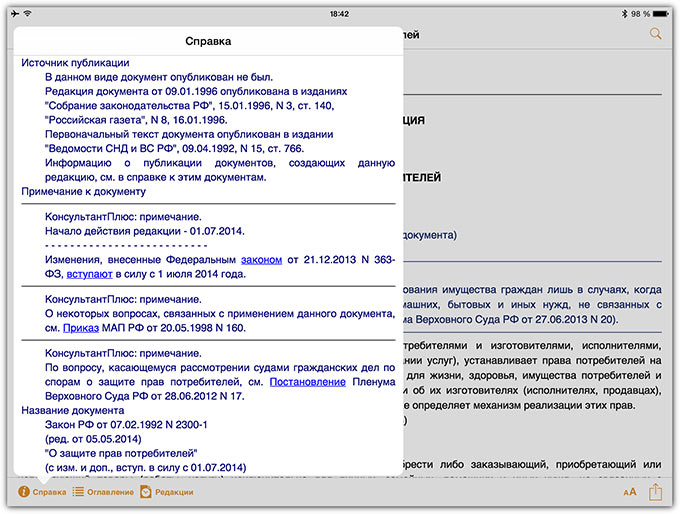Screen dimensions: 680x514
Task: Tap '"О защите прав потребителей"' title line
Action: [121, 453]
